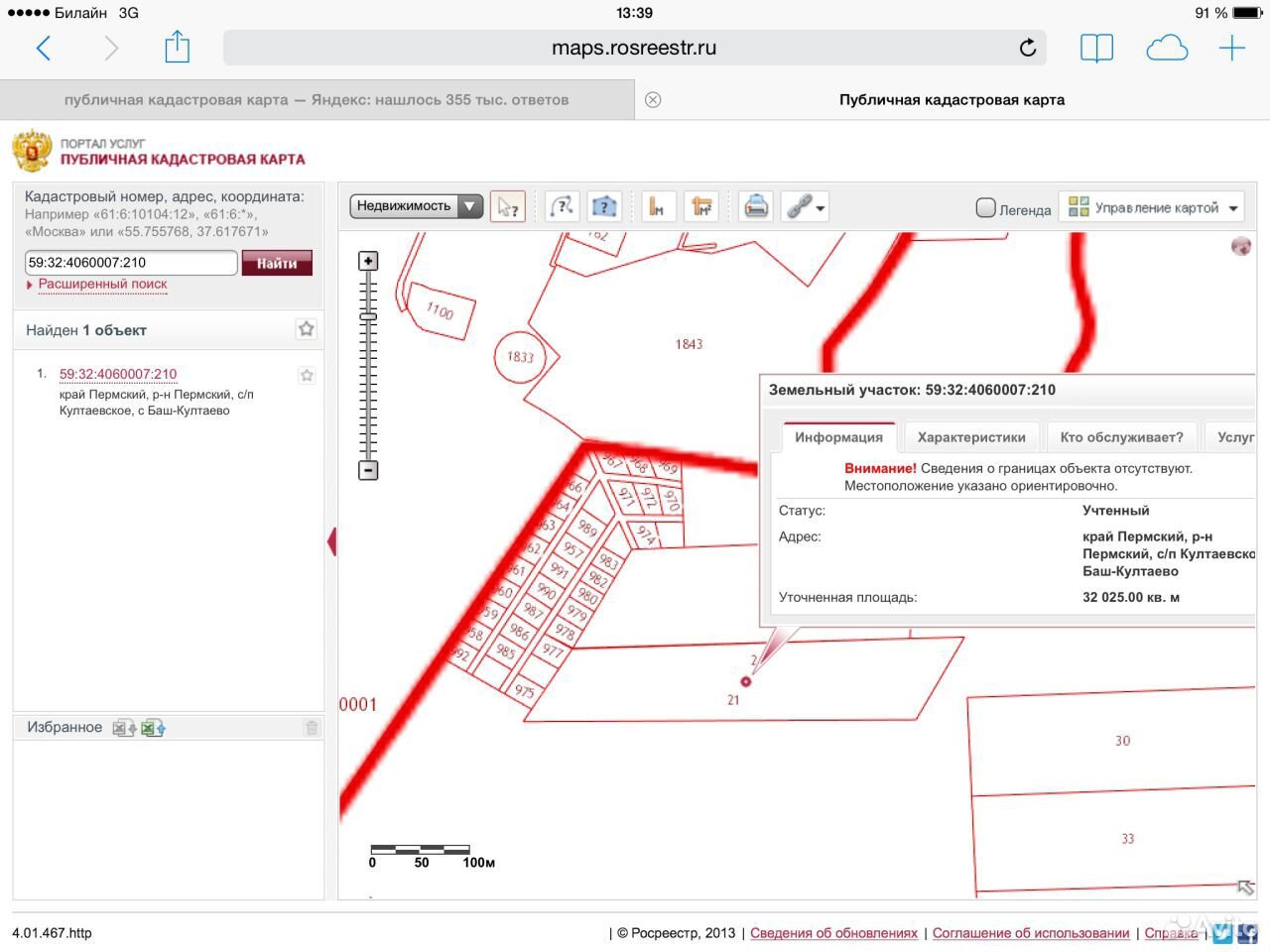The image size is (1270, 952).
Task: Toggle the Легенда checkbox
Action: (x=985, y=208)
